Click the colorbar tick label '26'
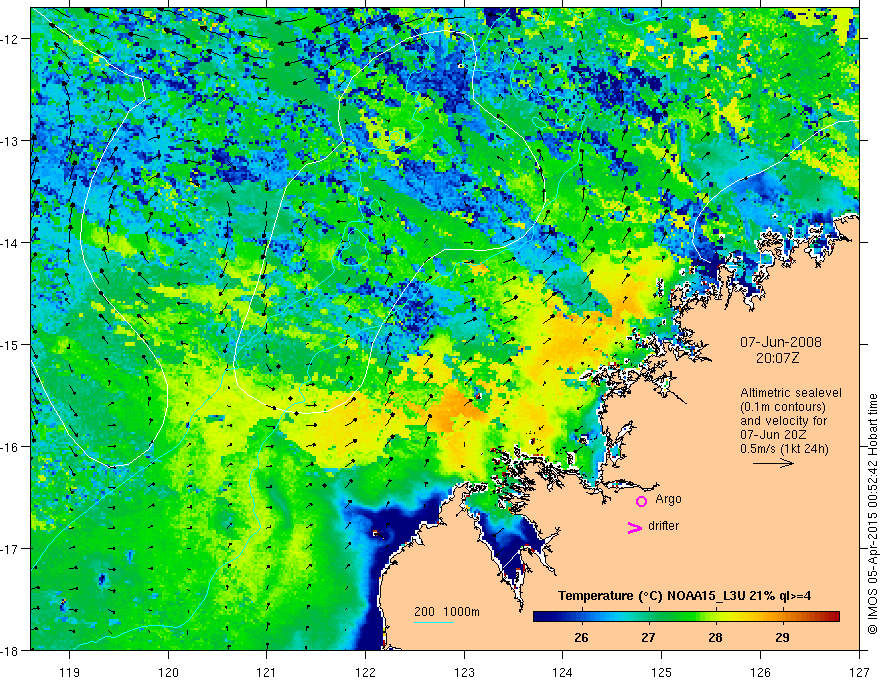Viewport: 880px width, 680px height. pos(581,637)
